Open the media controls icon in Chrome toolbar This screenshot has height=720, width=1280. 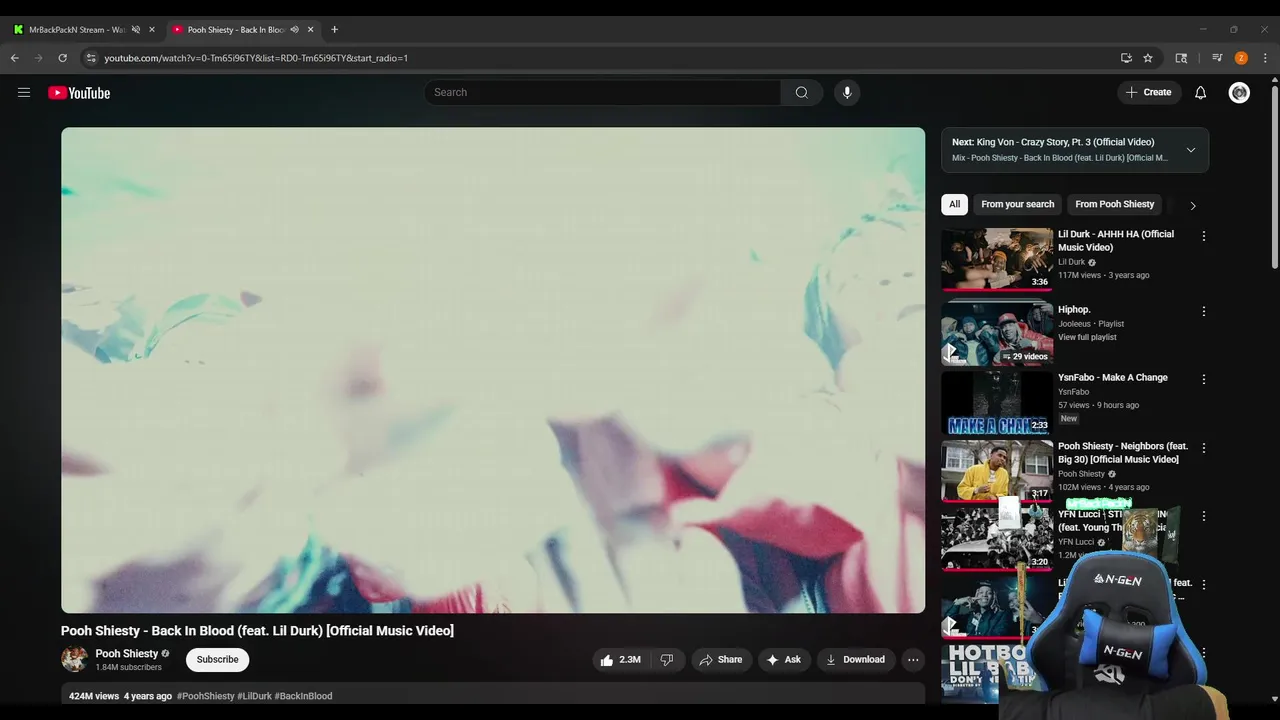tap(1217, 58)
